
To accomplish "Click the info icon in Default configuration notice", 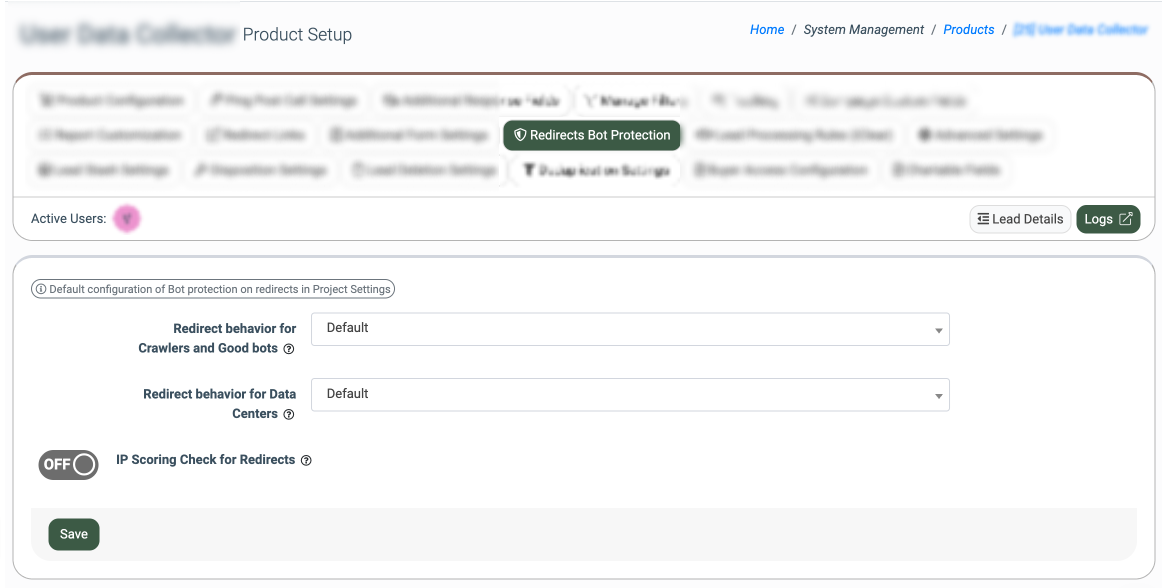I will 41,289.
